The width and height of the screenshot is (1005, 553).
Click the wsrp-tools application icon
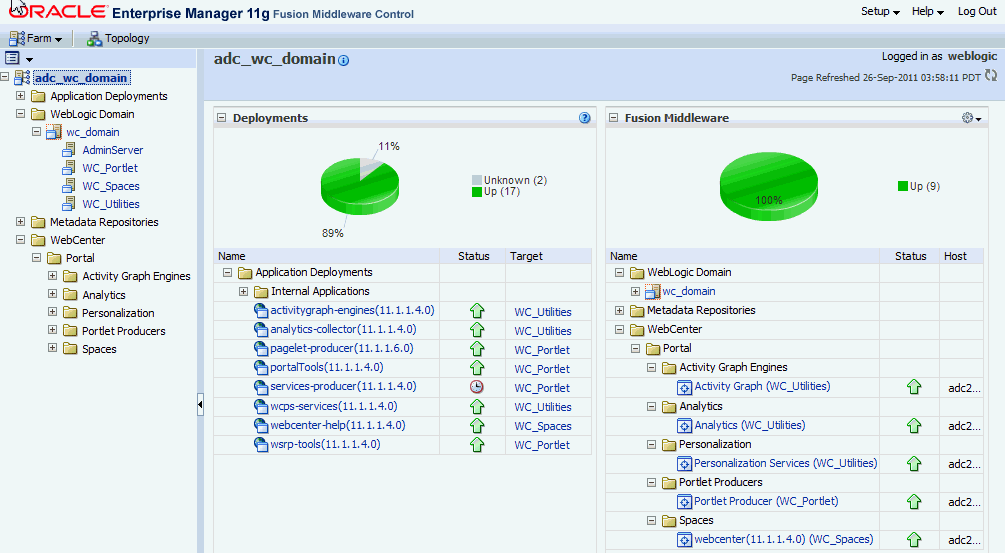tap(261, 444)
